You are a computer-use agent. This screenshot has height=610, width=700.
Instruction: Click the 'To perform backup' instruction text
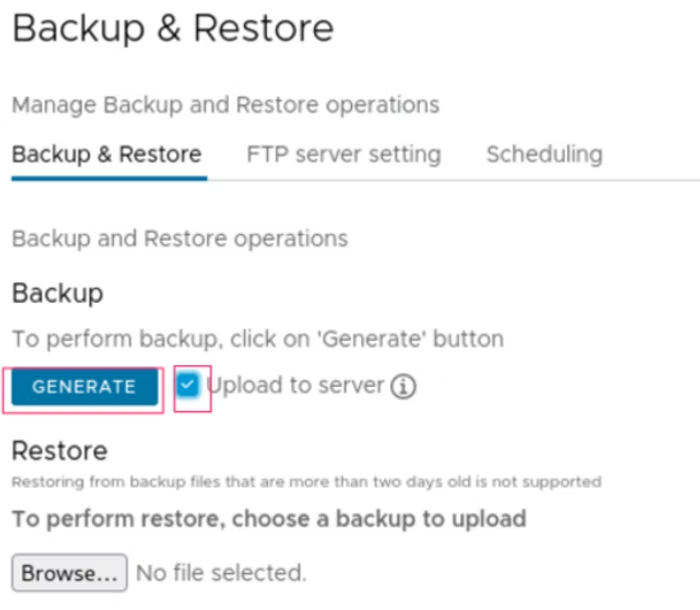257,338
